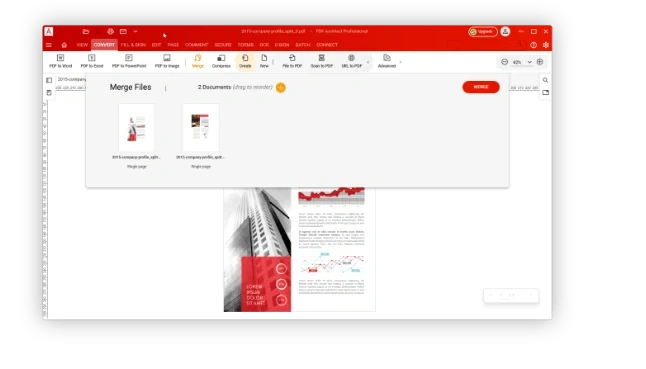Click the Merge tool in ribbon
This screenshot has height=369, width=646.
(x=198, y=61)
